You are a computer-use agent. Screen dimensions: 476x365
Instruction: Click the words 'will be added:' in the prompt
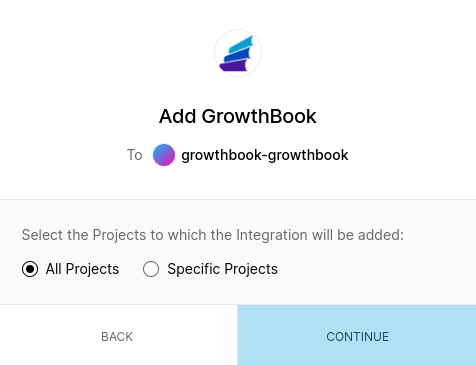pos(358,235)
